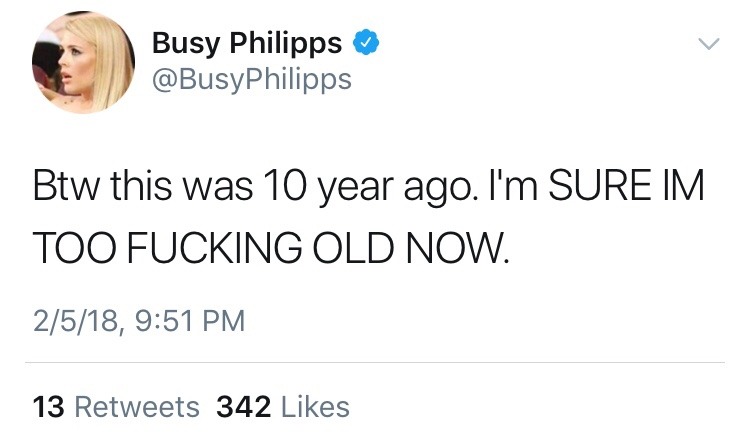
Task: Click the tweet line ending OLD NOW
Action: [271, 247]
